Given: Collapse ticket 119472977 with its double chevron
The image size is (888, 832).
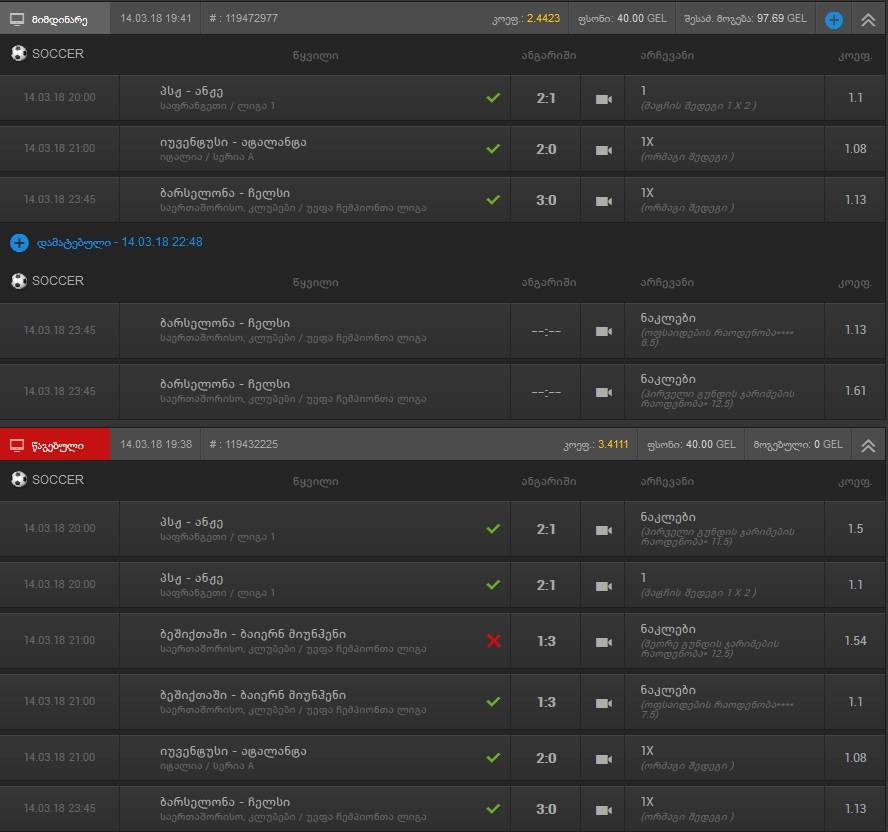Looking at the screenshot, I should coord(868,20).
